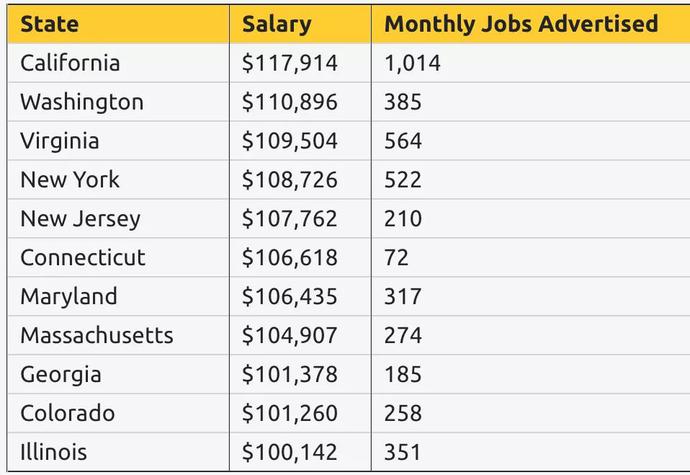Click the State column header

49,24
